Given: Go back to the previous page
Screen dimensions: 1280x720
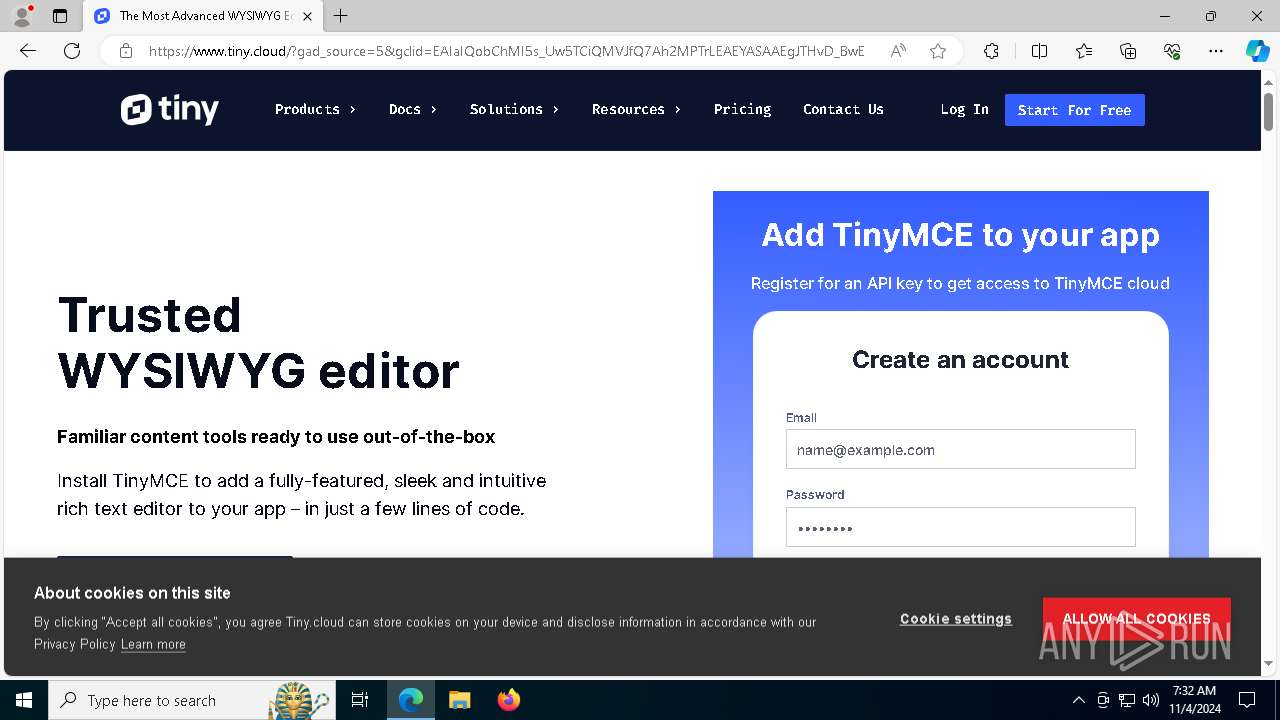Looking at the screenshot, I should (x=28, y=51).
